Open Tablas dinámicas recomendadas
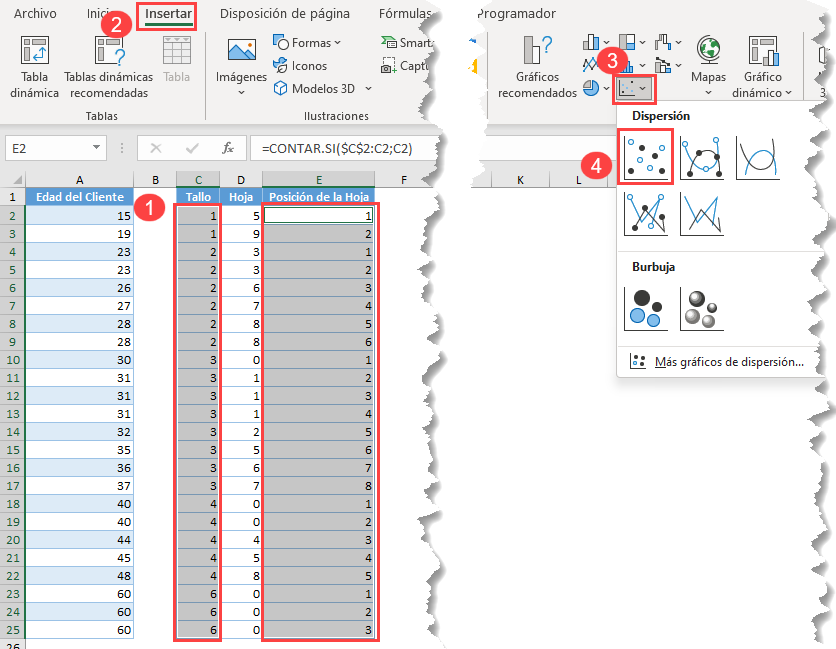Screen dimensions: 836x649 (109, 66)
